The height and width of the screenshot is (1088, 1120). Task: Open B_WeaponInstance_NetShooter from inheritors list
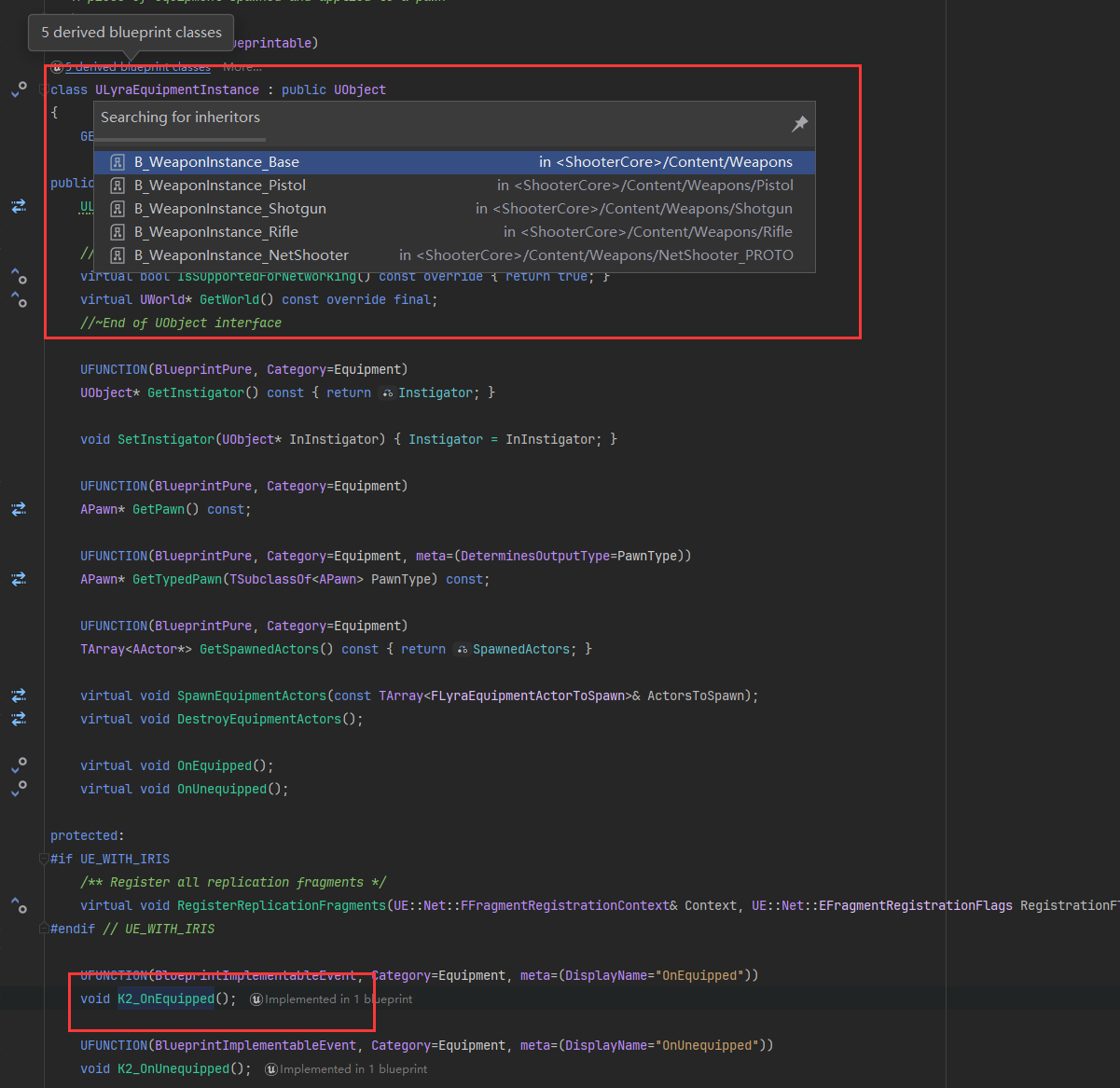click(242, 255)
